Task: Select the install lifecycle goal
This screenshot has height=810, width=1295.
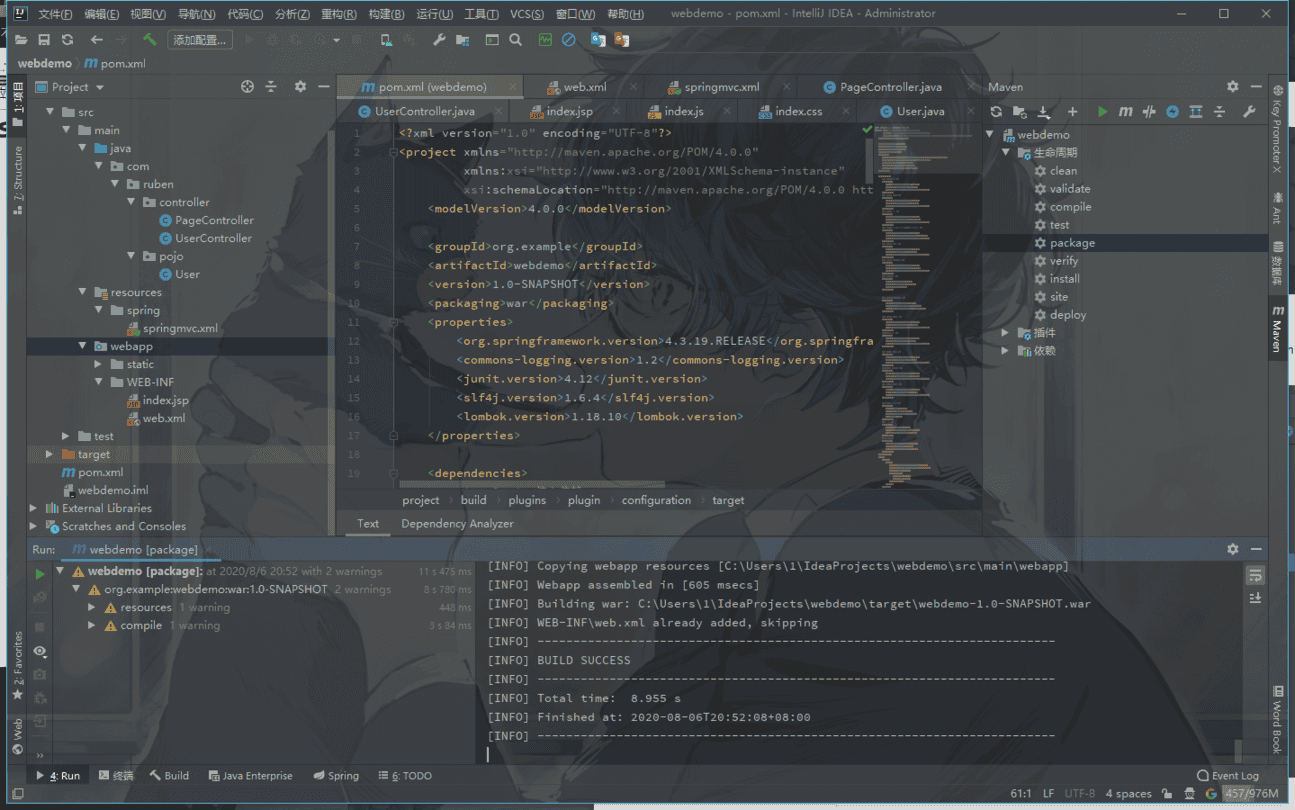Action: pyautogui.click(x=1064, y=279)
